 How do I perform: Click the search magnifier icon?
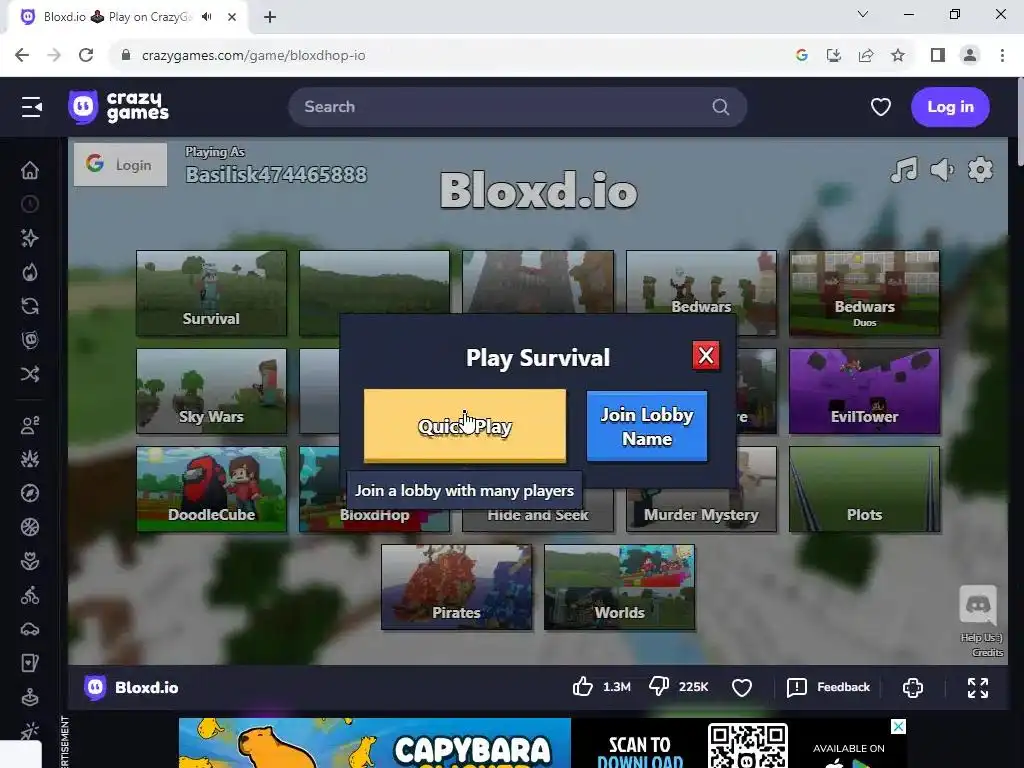coord(720,107)
